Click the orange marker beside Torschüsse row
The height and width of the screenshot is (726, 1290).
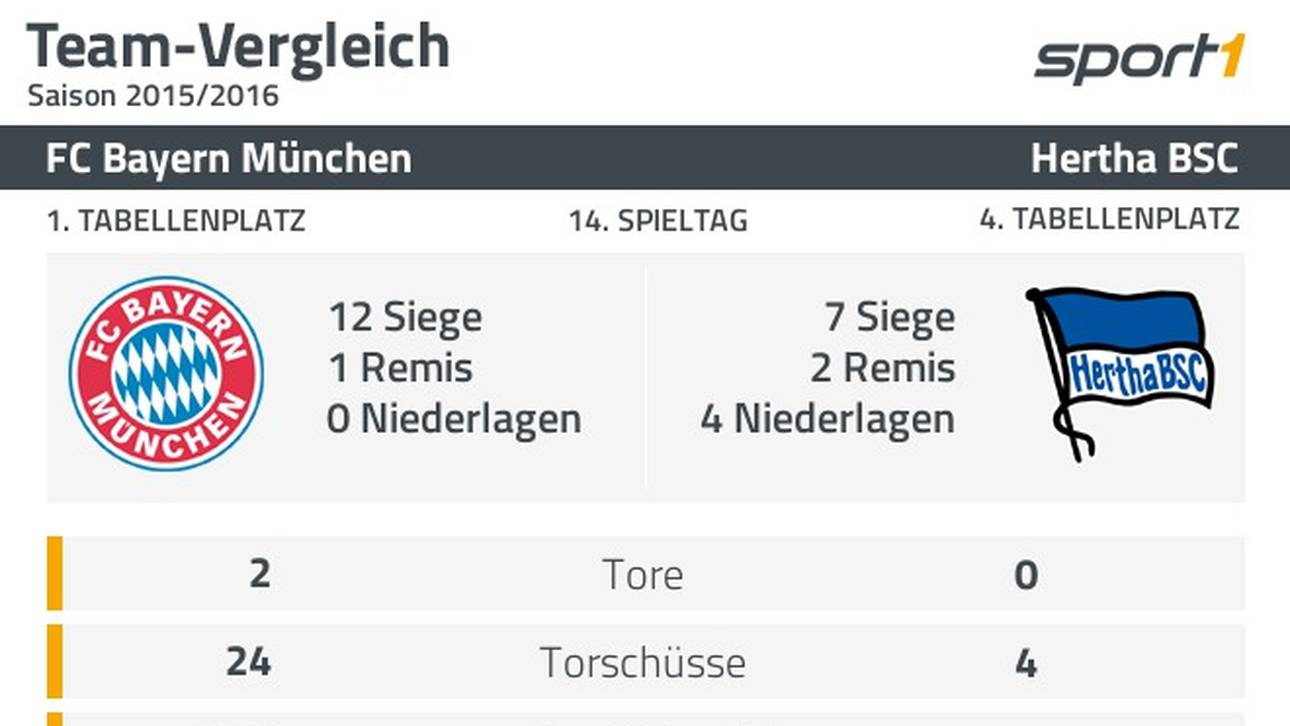[x=55, y=661]
